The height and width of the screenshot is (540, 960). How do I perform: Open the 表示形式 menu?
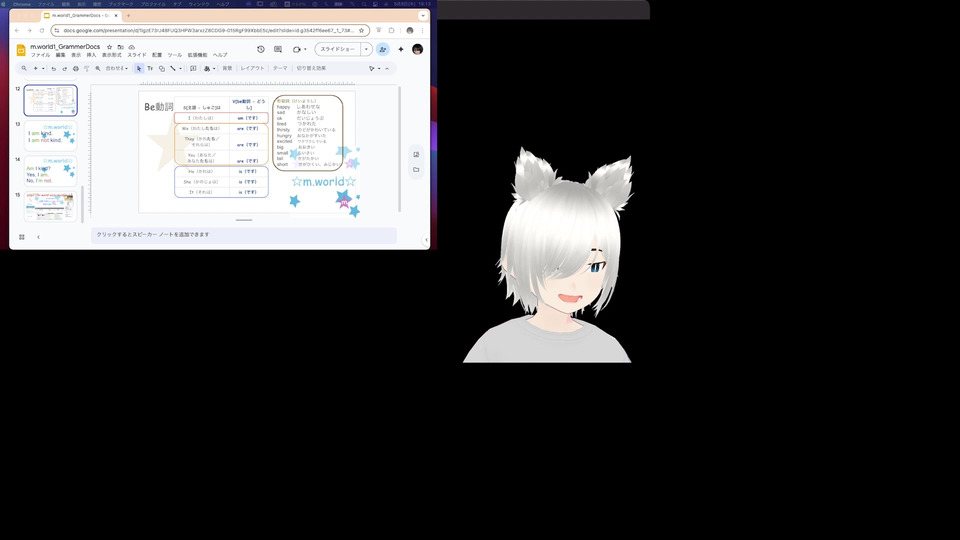click(x=111, y=55)
